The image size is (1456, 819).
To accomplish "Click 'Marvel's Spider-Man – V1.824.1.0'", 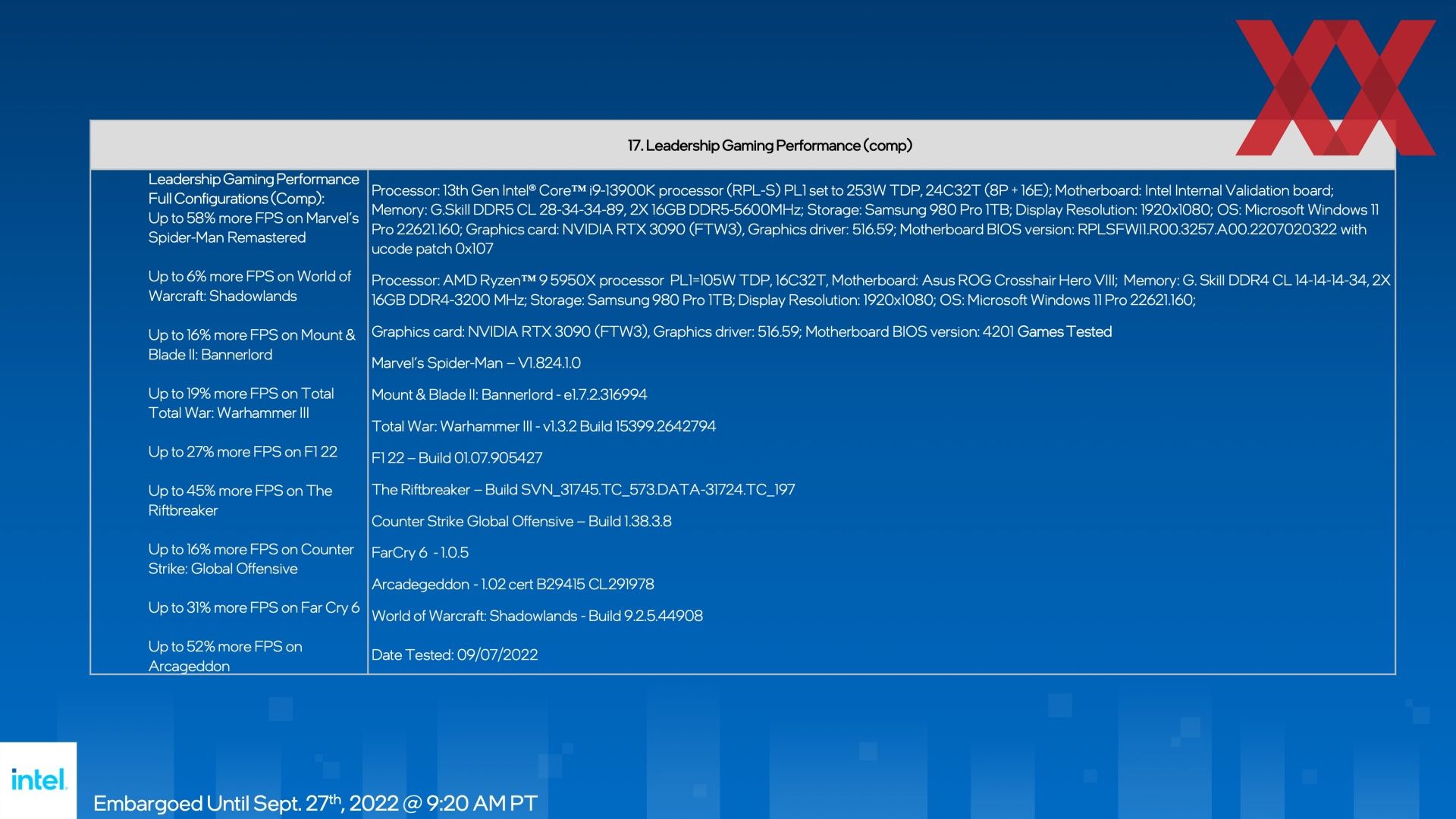I will pos(476,363).
